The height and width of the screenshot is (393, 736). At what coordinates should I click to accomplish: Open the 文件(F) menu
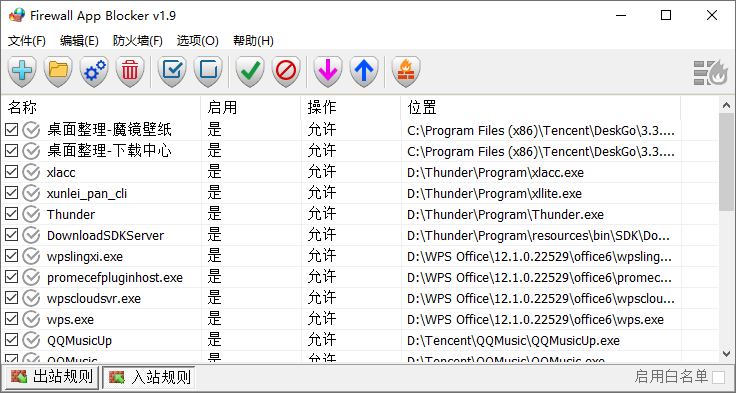click(27, 41)
